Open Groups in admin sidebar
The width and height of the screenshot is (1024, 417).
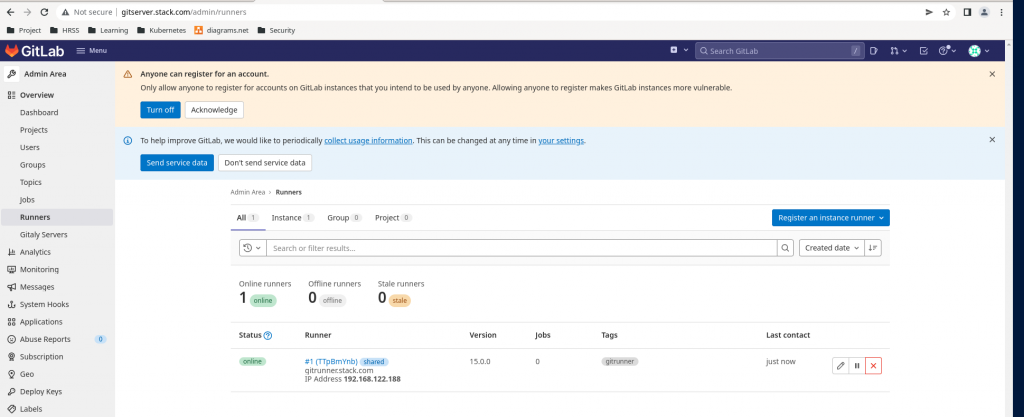tap(33, 165)
